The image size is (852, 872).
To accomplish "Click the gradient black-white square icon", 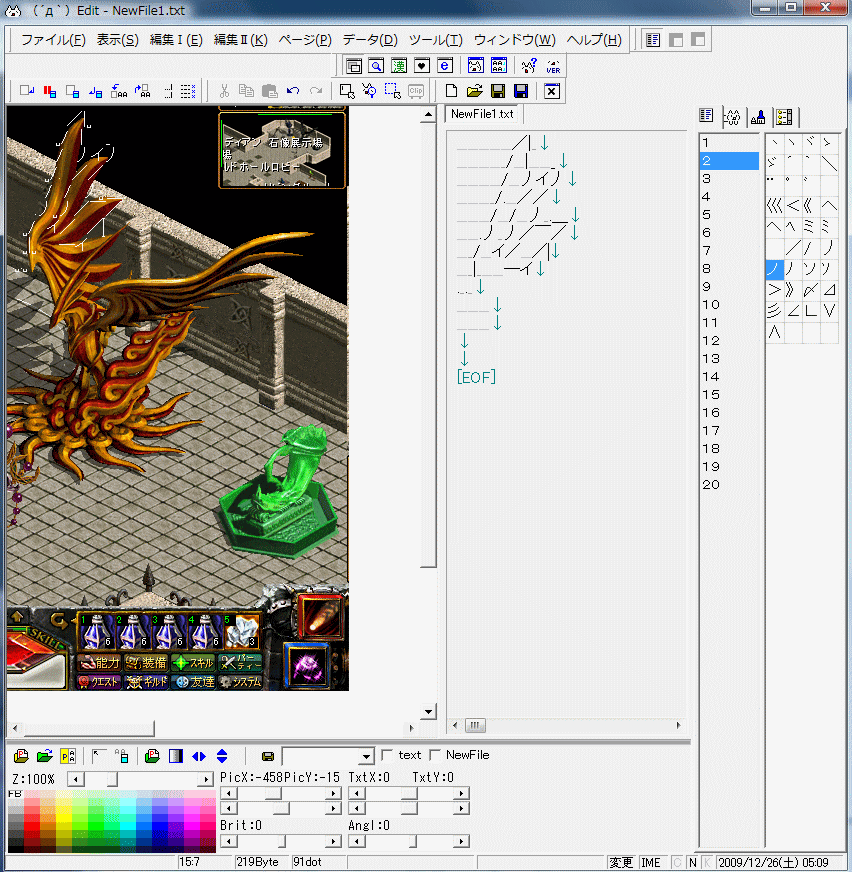I will pyautogui.click(x=176, y=756).
